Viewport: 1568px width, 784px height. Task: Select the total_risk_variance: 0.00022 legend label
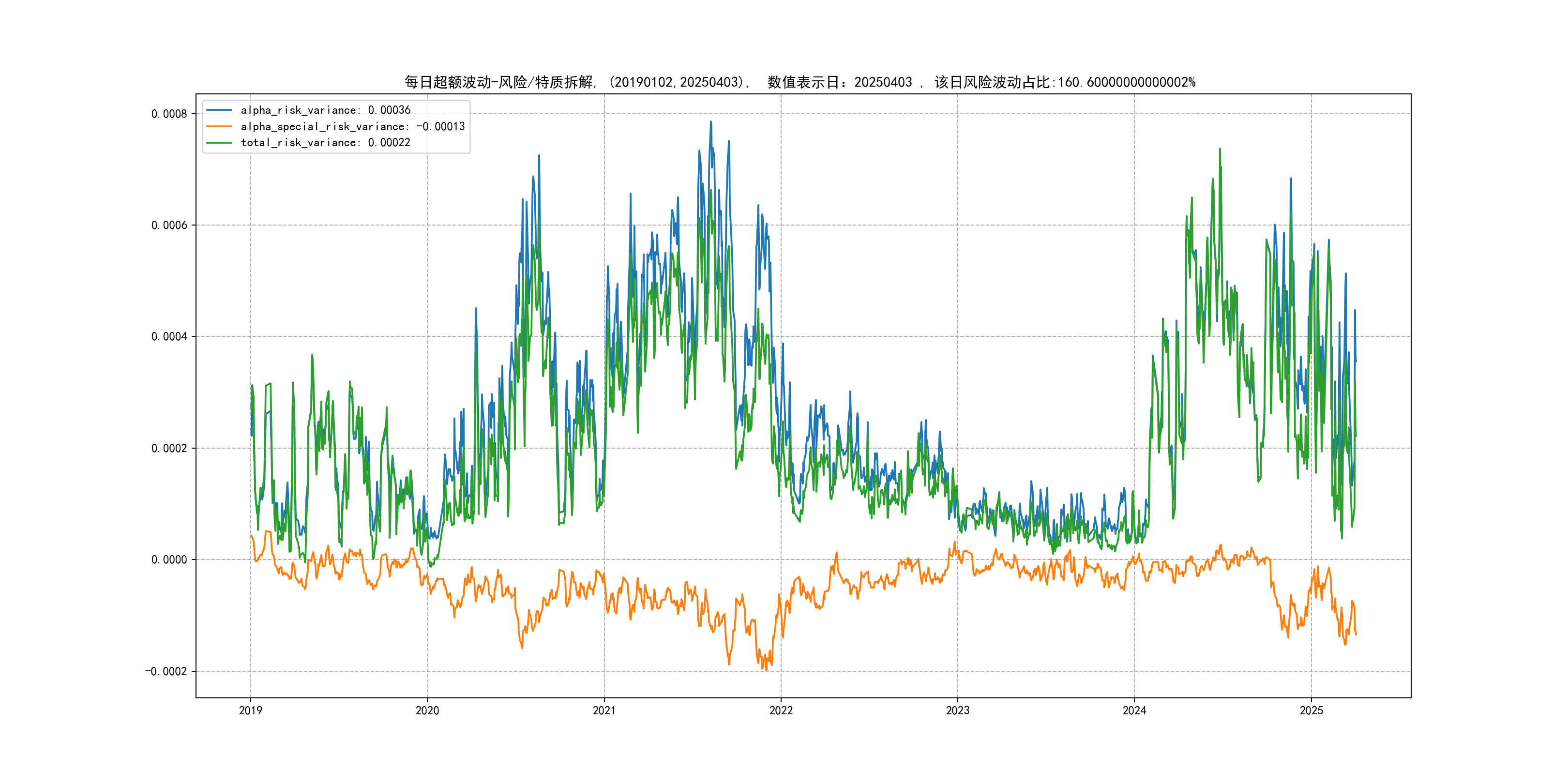pos(325,142)
